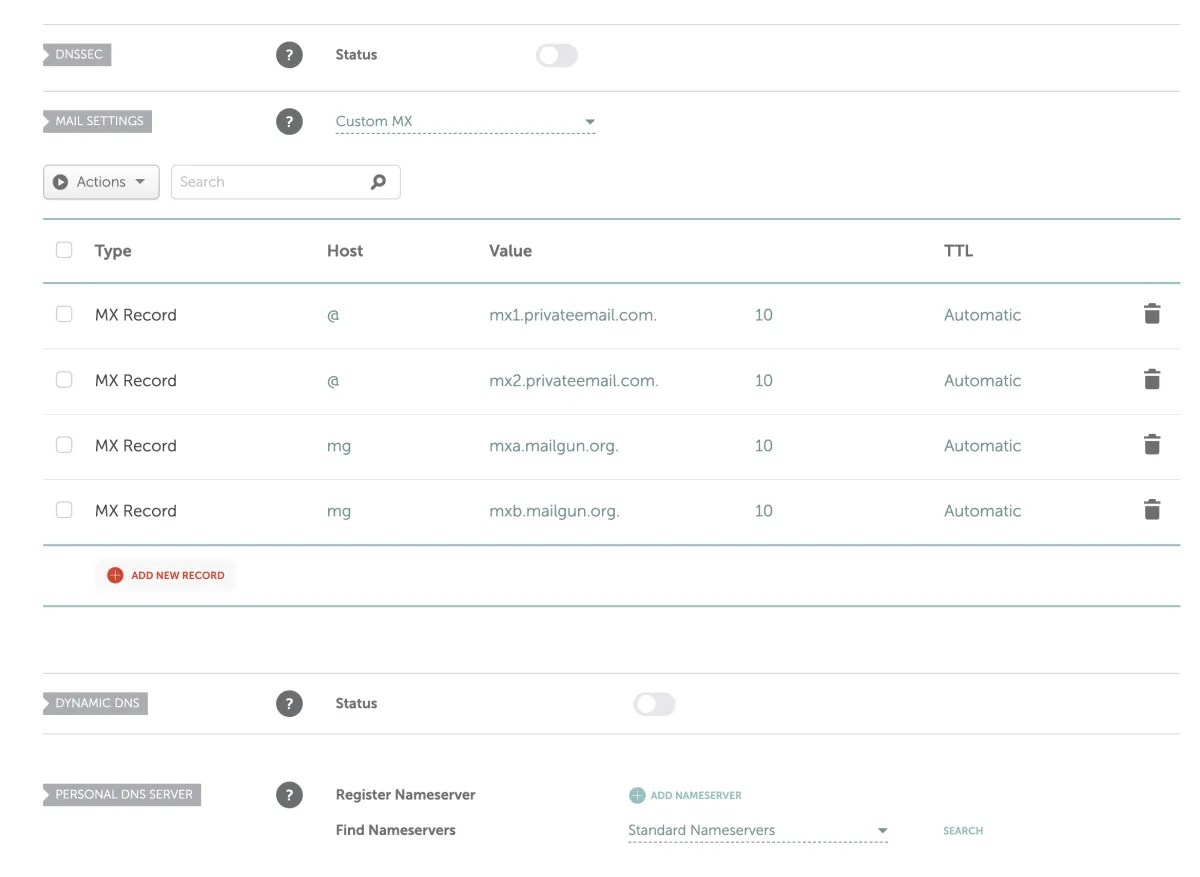Screen dimensions: 1200x877
Task: Delete the mx2.privateemail.com MX record
Action: coord(1152,380)
